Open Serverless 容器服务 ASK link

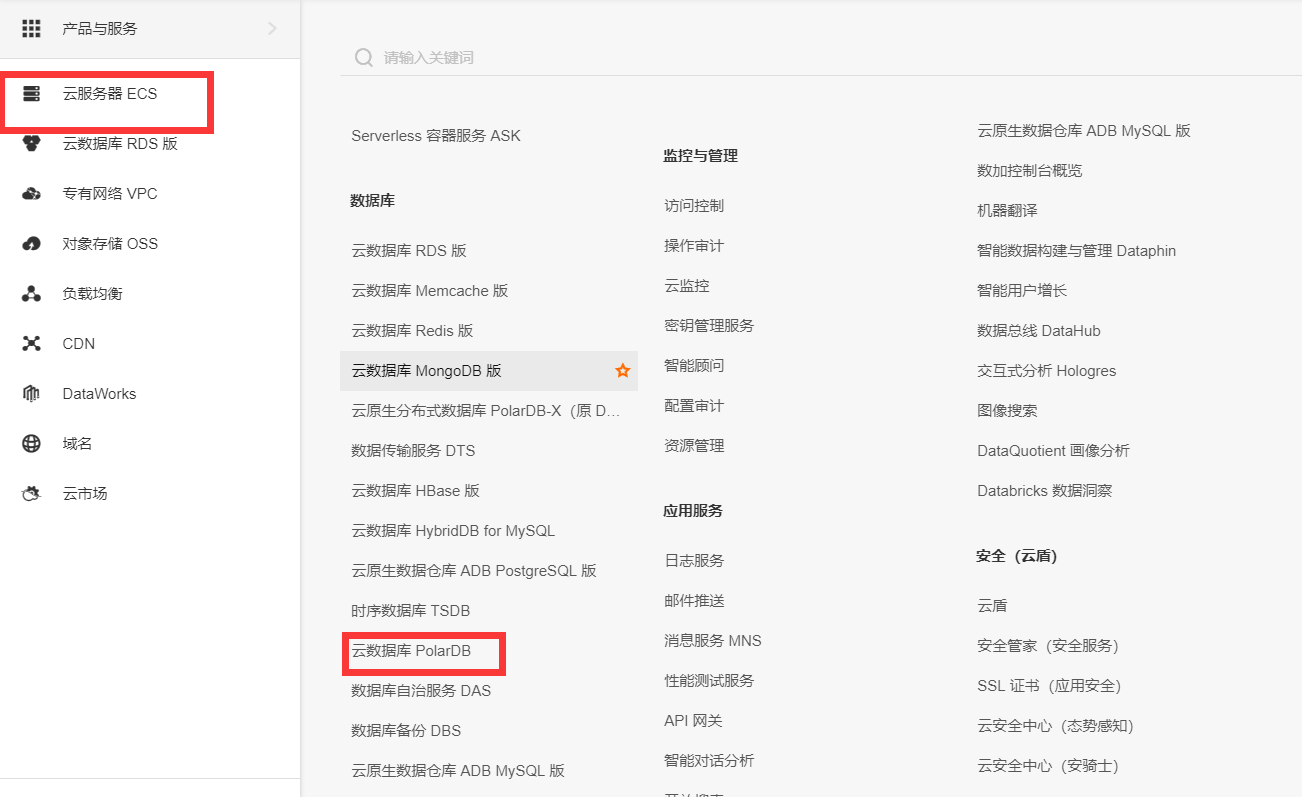tap(436, 136)
